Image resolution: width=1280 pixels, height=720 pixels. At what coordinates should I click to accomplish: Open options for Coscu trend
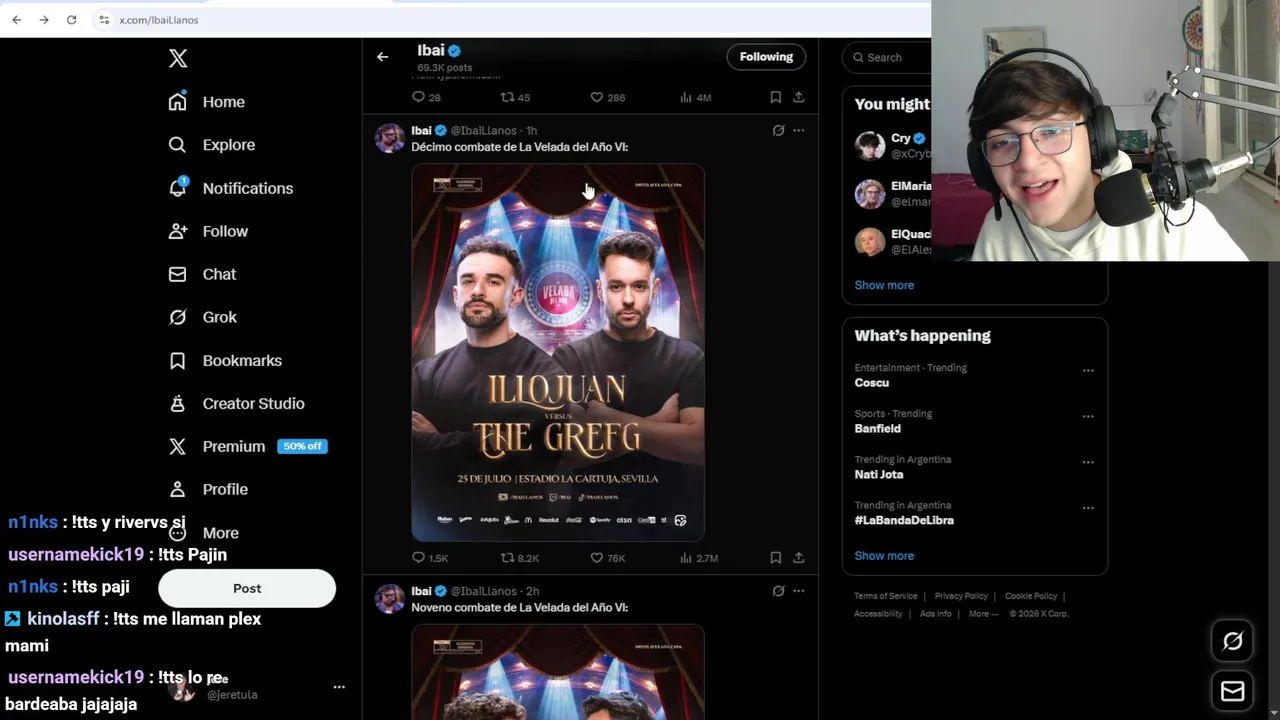click(1088, 371)
